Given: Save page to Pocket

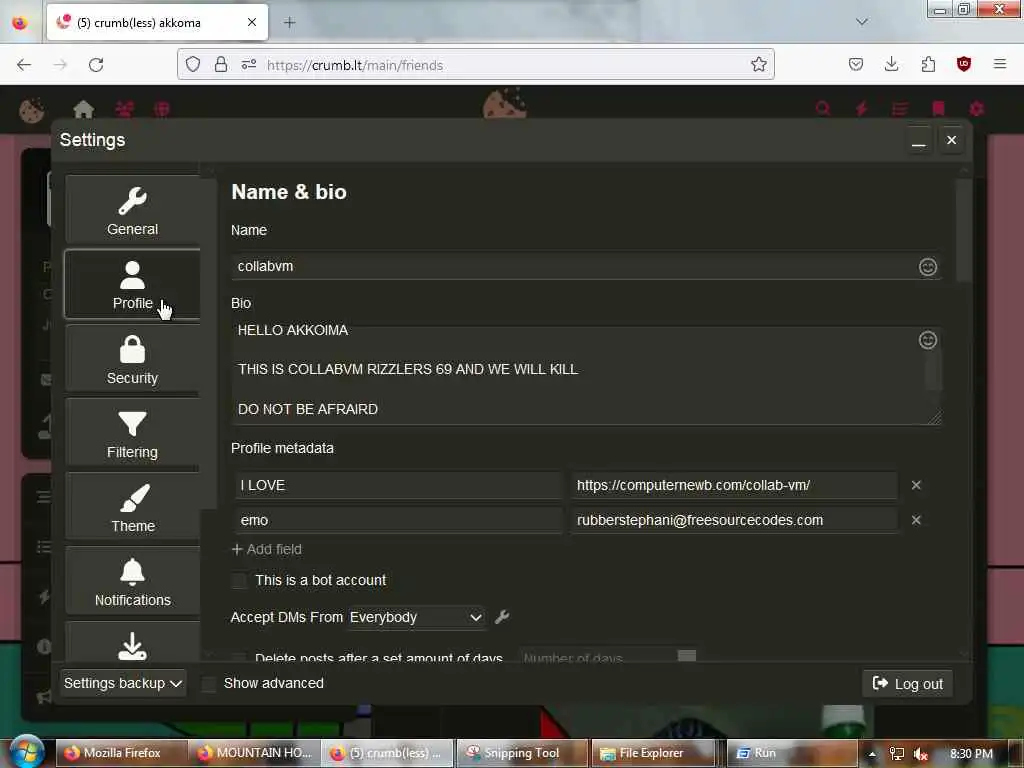Looking at the screenshot, I should (856, 64).
